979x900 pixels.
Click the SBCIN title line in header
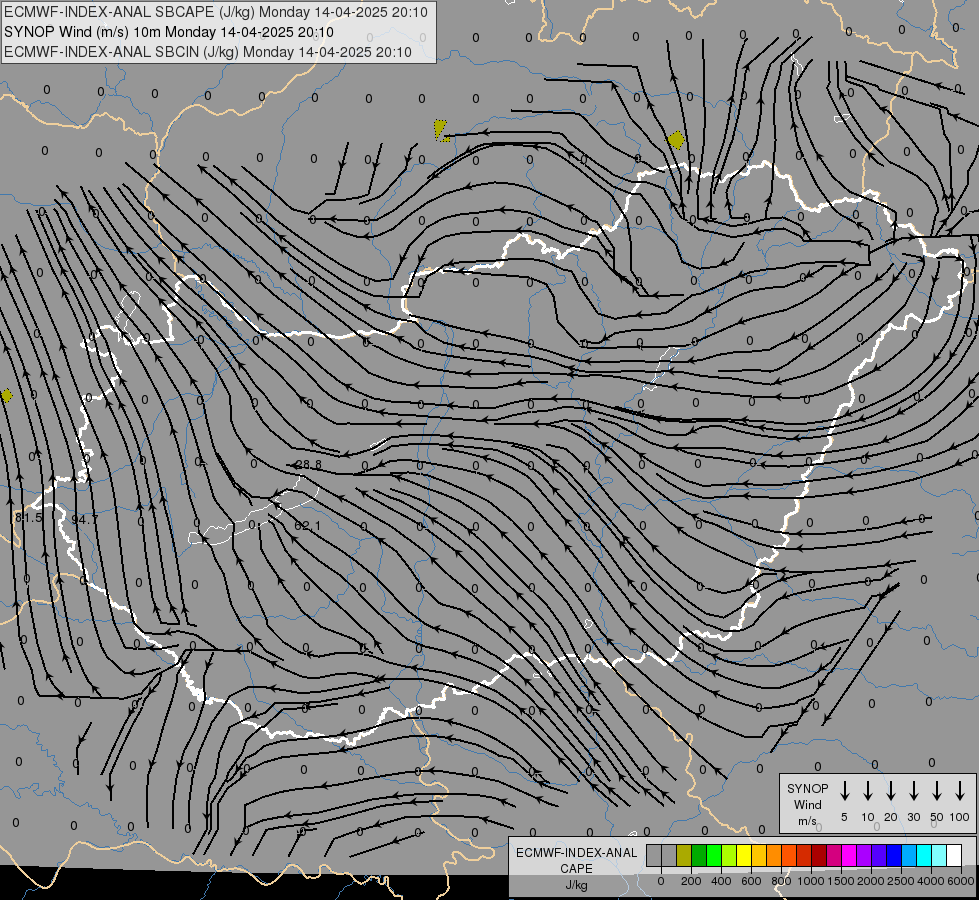(x=208, y=52)
